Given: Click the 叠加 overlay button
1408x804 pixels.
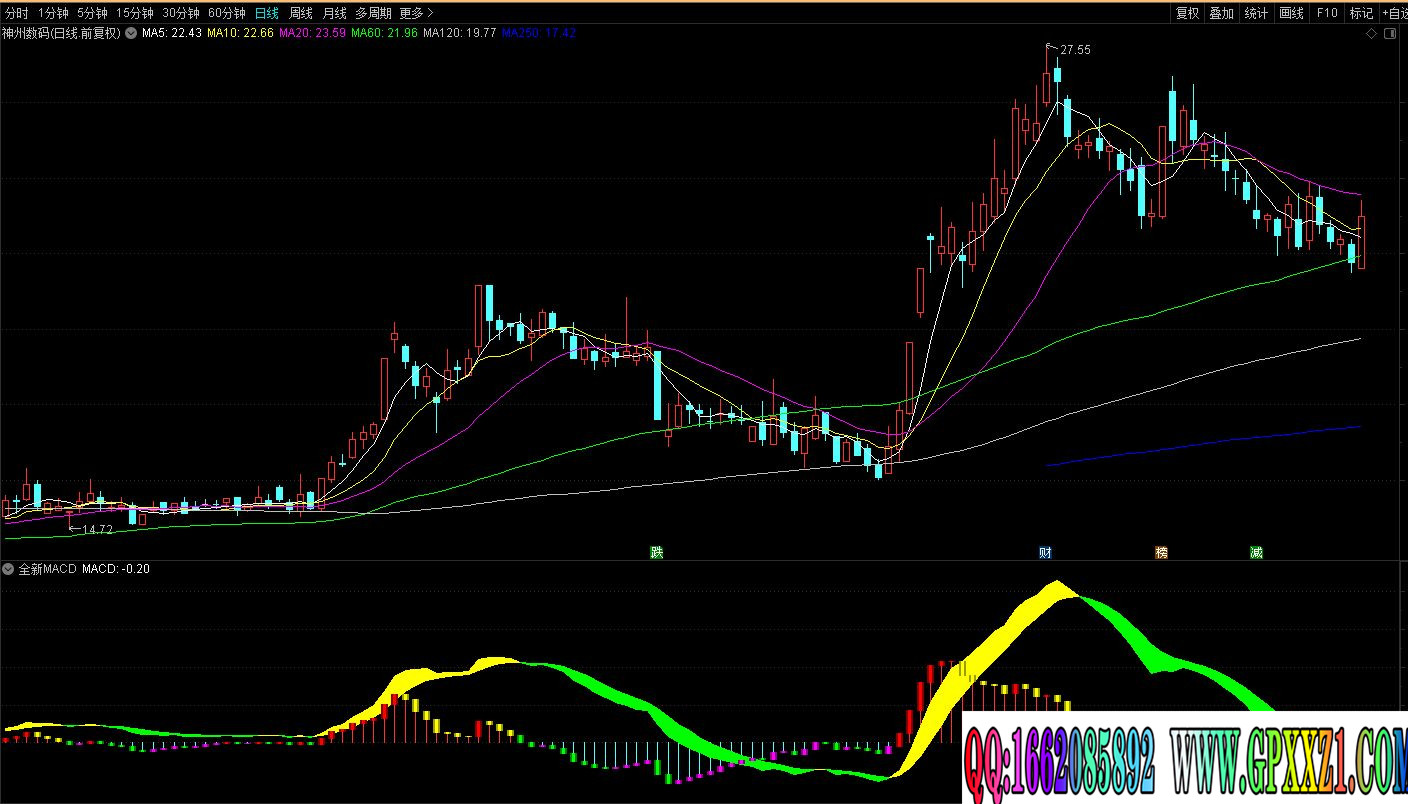Looking at the screenshot, I should (1221, 13).
